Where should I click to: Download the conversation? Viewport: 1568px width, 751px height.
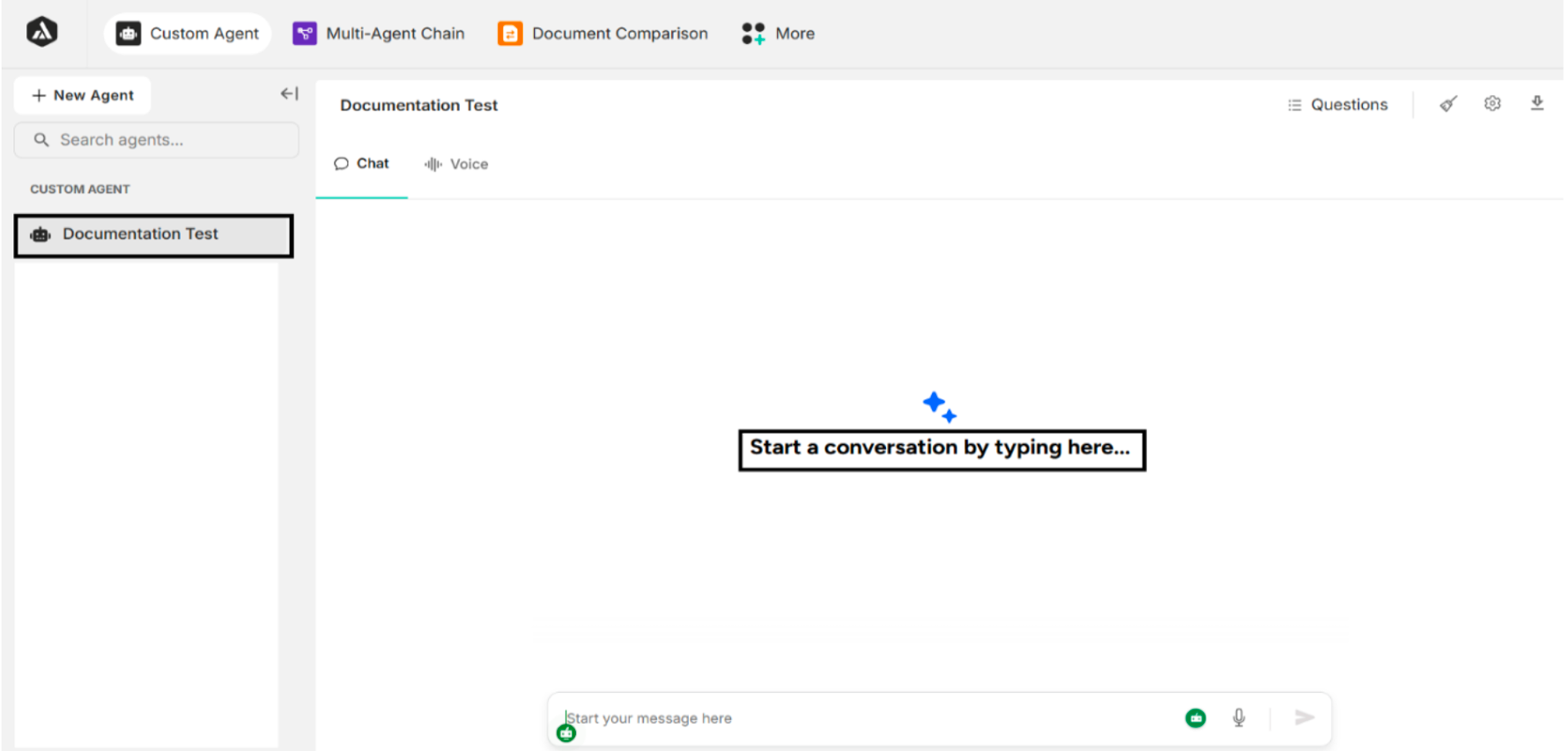[x=1537, y=104]
